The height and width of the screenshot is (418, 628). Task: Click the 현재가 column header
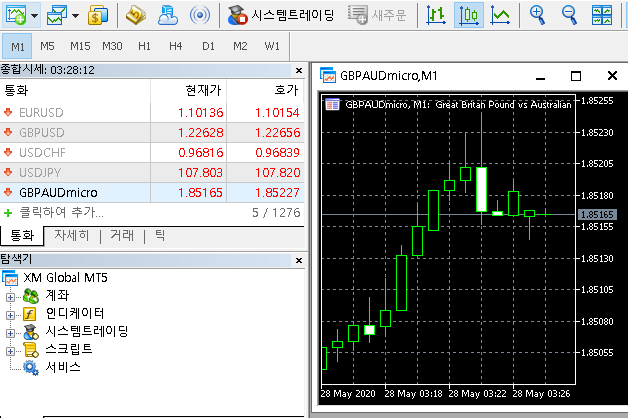tap(189, 90)
